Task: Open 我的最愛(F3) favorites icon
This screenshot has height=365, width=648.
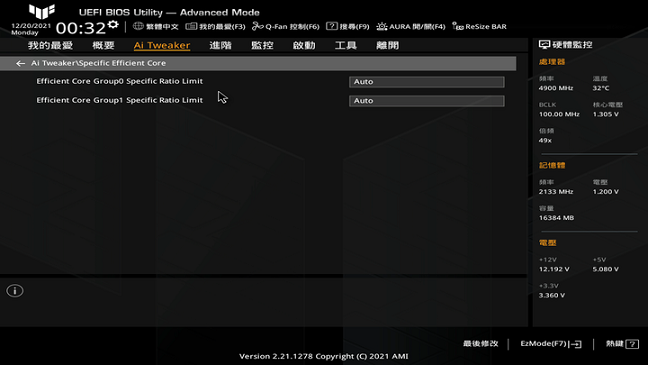Action: click(x=191, y=26)
